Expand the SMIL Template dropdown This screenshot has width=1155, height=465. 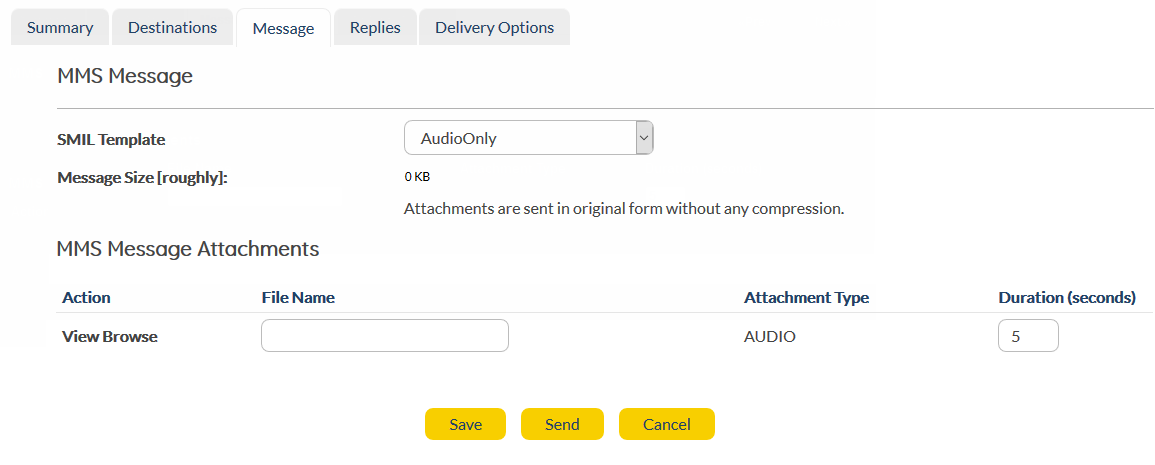tap(528, 138)
